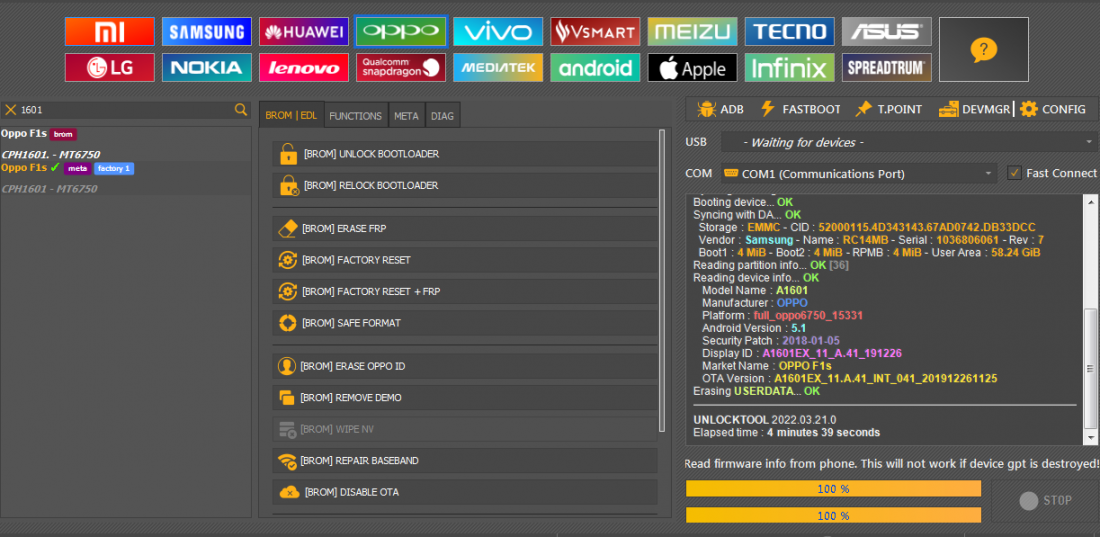The width and height of the screenshot is (1100, 537).
Task: Click Elapsed time text in log
Action: point(786,432)
